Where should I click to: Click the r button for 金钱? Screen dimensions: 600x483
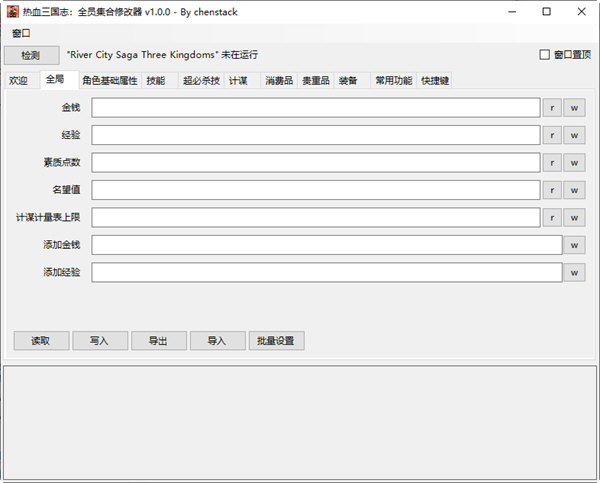[x=552, y=107]
